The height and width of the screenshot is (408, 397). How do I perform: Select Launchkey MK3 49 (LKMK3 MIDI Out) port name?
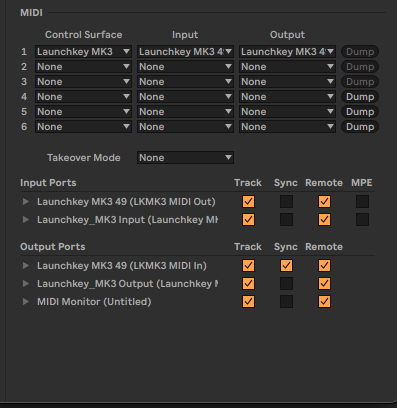tap(126, 202)
